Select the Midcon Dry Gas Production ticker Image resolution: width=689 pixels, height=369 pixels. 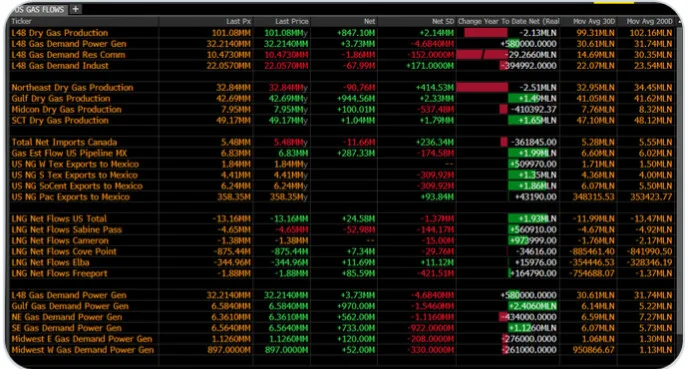coord(66,109)
